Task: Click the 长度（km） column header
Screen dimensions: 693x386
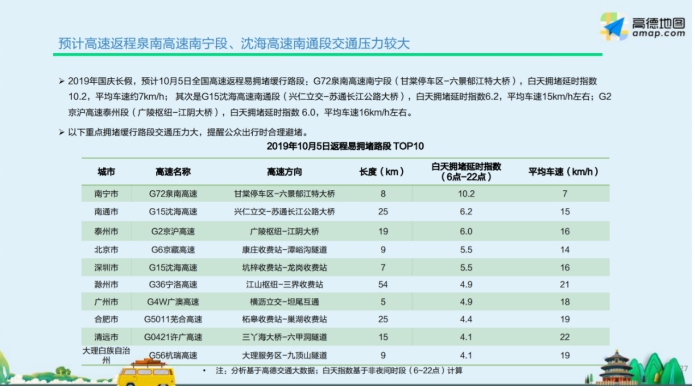Action: (x=381, y=172)
